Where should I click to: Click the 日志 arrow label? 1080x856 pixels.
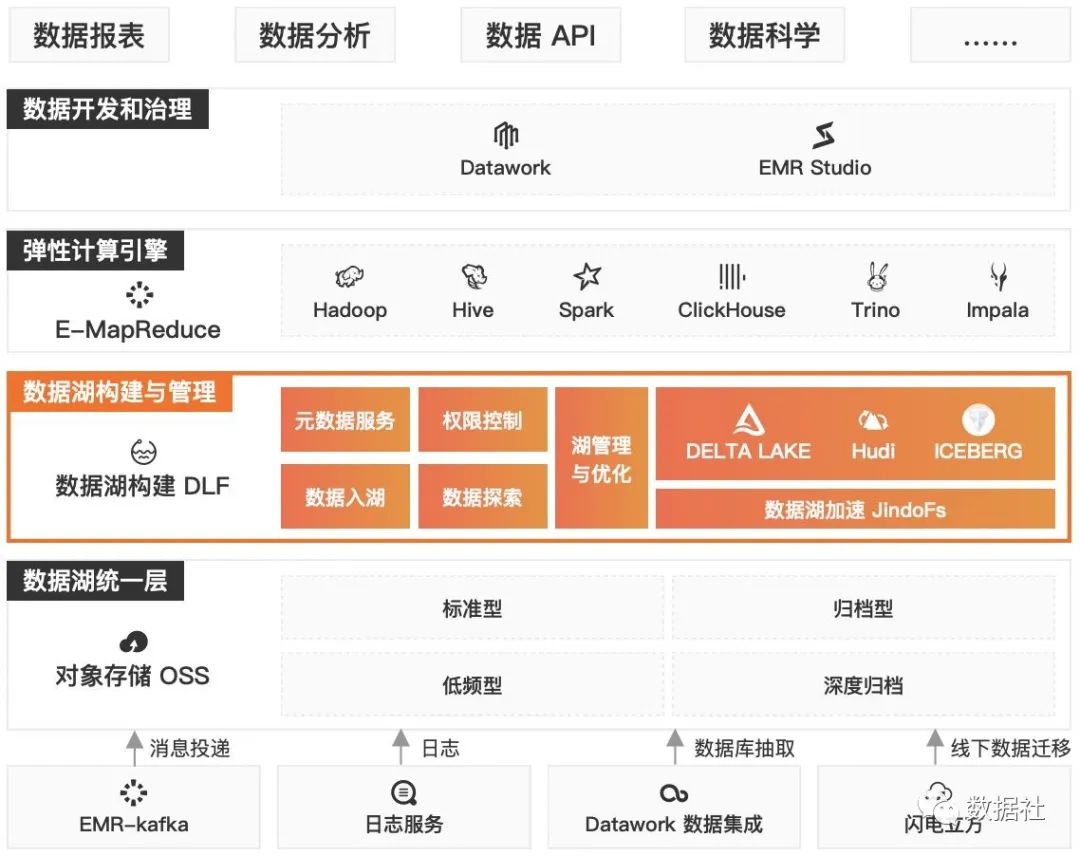[x=439, y=748]
